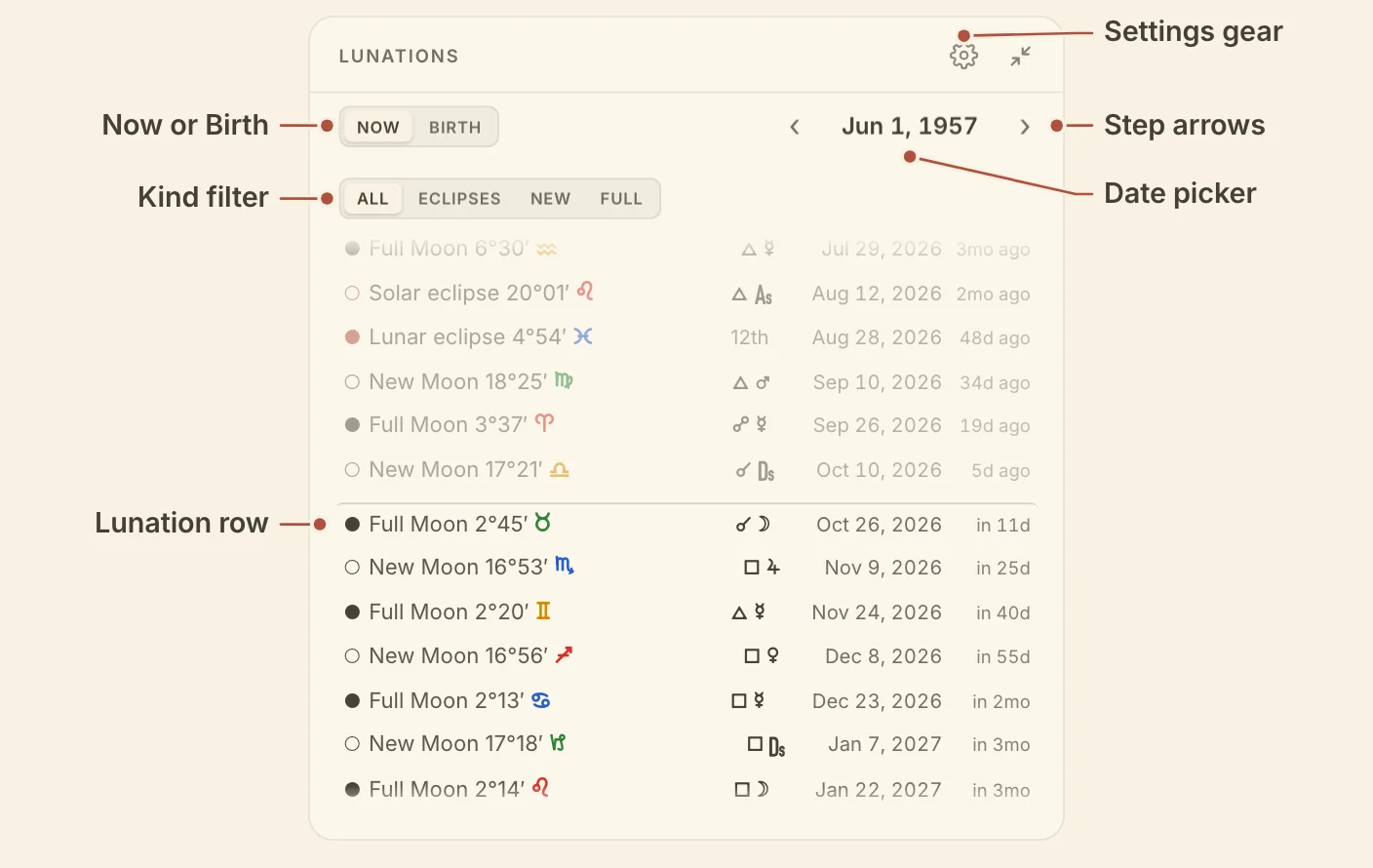
Task: Select Full Moon 2°45′ row
Action: (686, 525)
